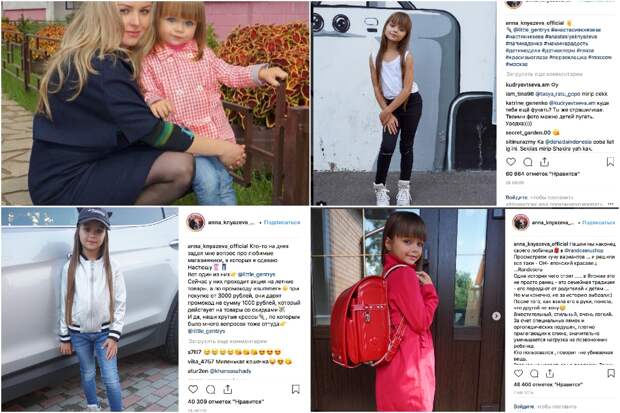Go to next photo with carousel arrow
The height and width of the screenshot is (413, 620).
496,316
